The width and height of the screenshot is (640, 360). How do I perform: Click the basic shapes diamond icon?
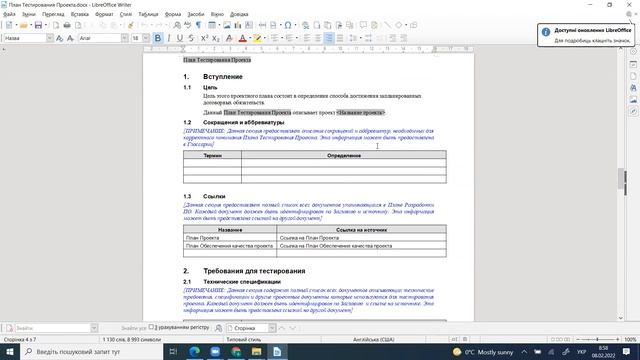click(x=399, y=25)
